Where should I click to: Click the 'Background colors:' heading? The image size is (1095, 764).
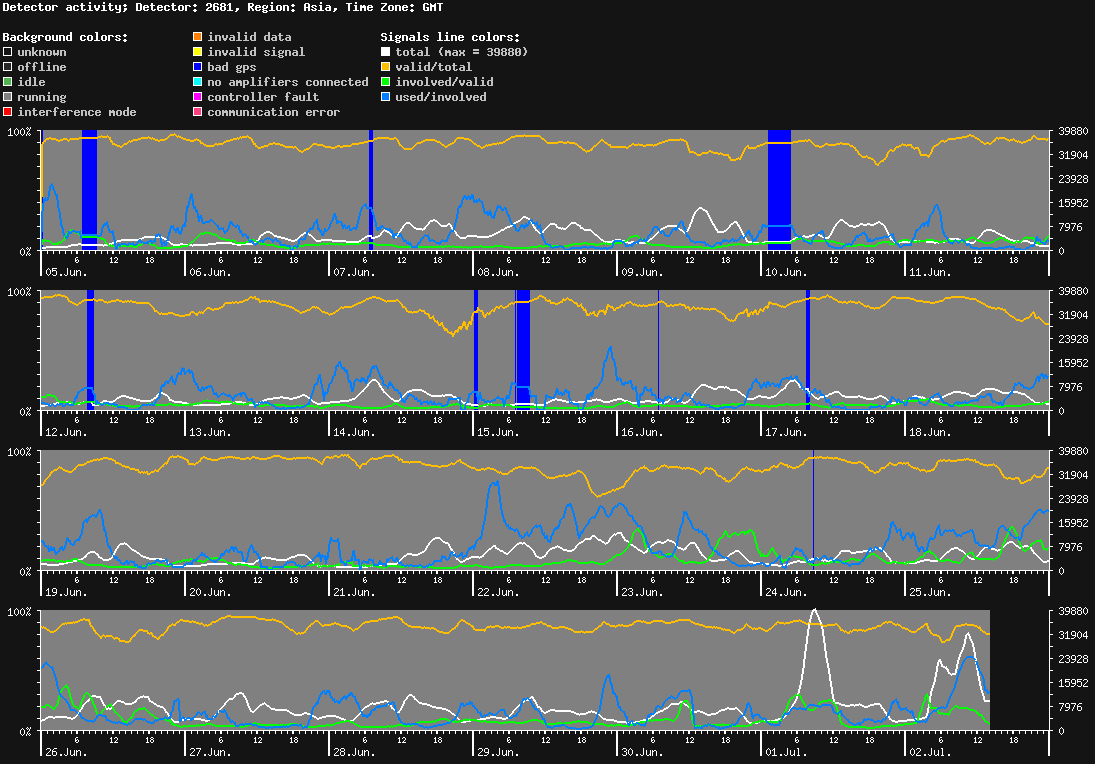tap(66, 37)
